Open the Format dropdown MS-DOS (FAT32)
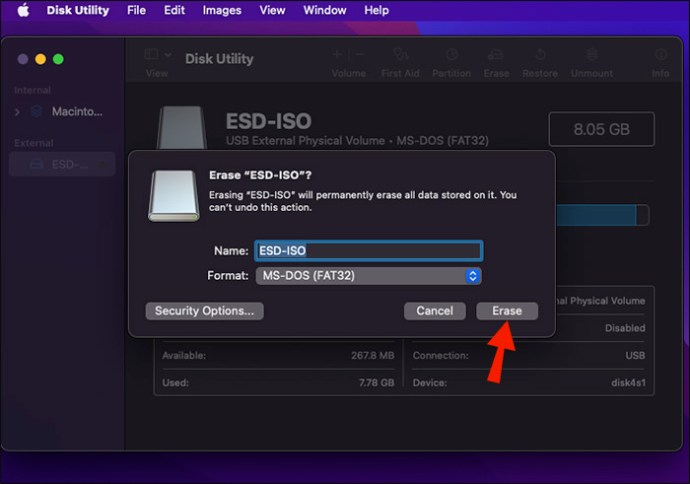The height and width of the screenshot is (484, 690). [x=368, y=276]
